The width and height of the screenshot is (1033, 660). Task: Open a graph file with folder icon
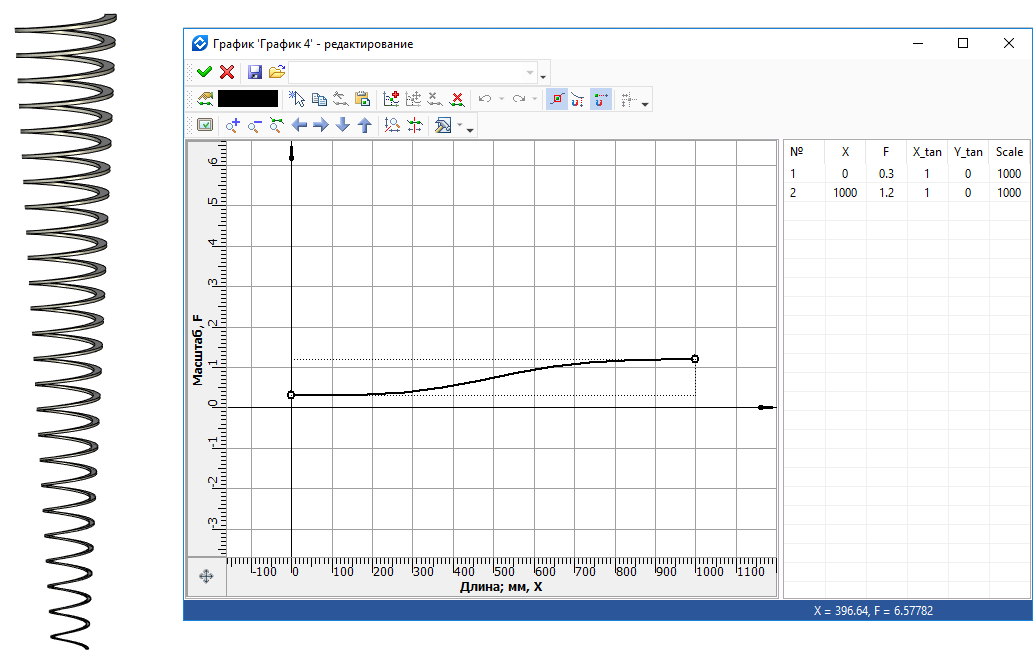click(277, 73)
